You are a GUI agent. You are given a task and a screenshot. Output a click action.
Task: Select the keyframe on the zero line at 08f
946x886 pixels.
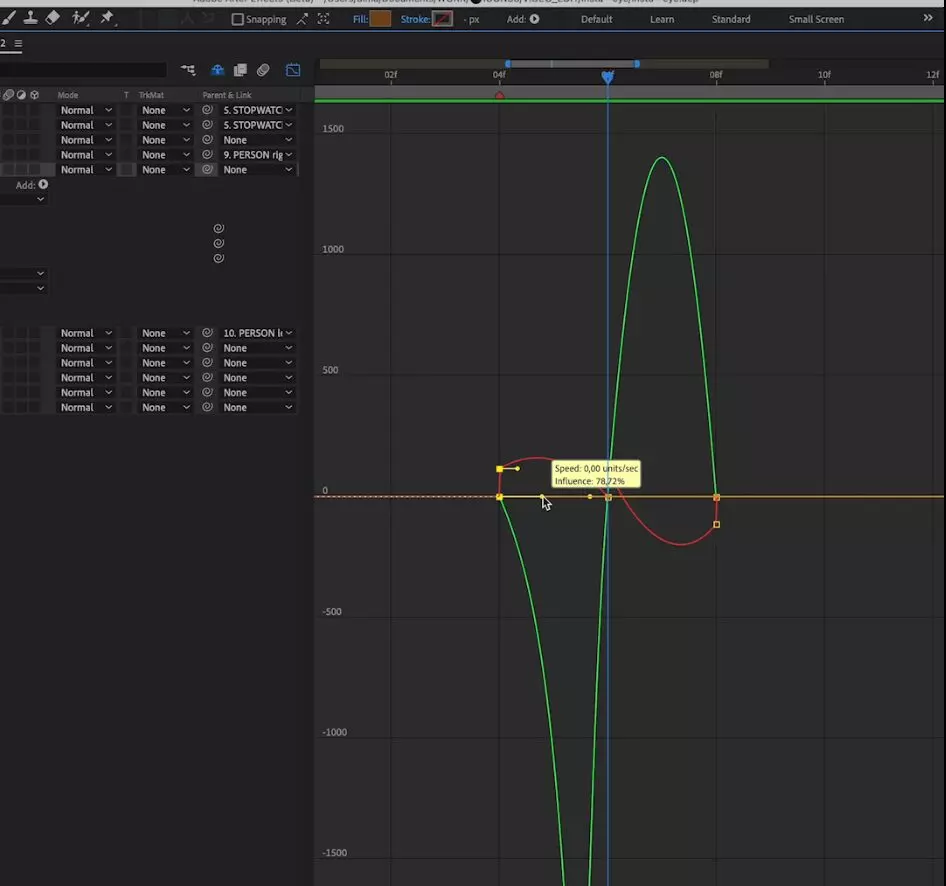[x=716, y=498]
